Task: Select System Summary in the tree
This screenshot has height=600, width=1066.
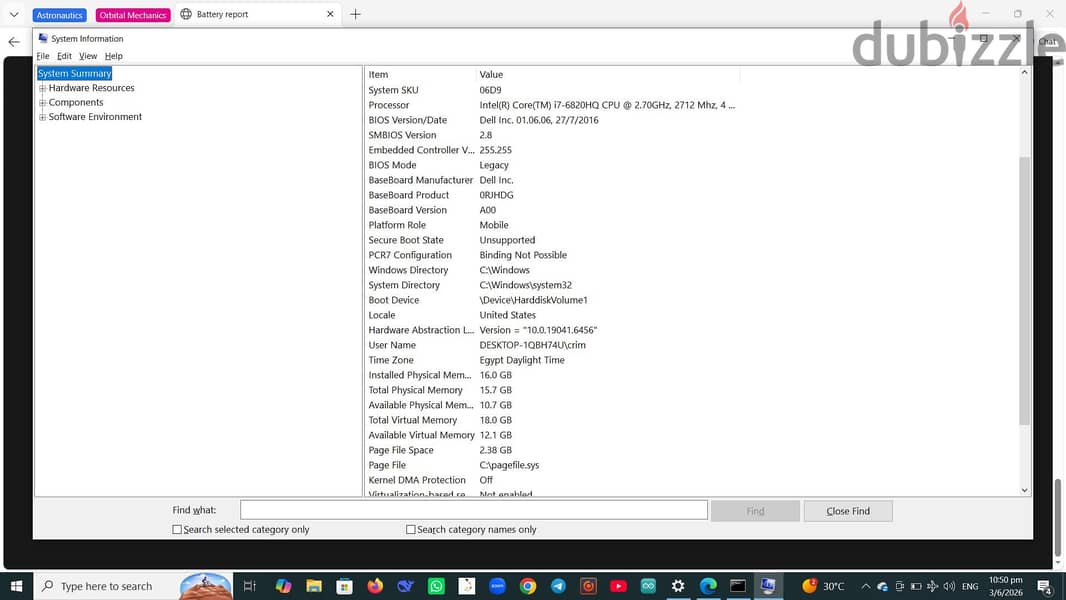Action: pyautogui.click(x=74, y=73)
